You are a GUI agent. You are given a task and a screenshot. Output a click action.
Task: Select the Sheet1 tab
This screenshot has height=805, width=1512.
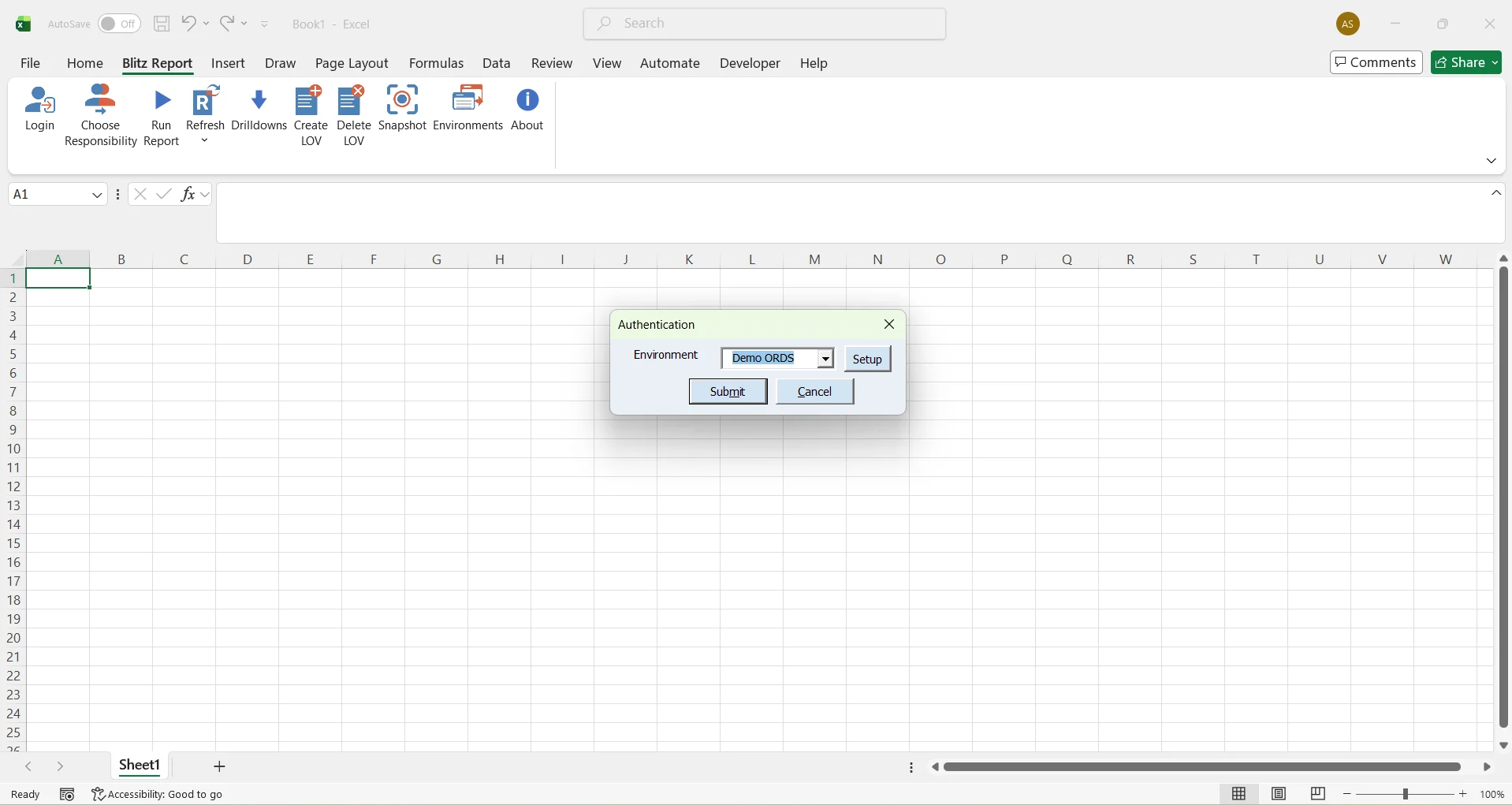pyautogui.click(x=140, y=766)
